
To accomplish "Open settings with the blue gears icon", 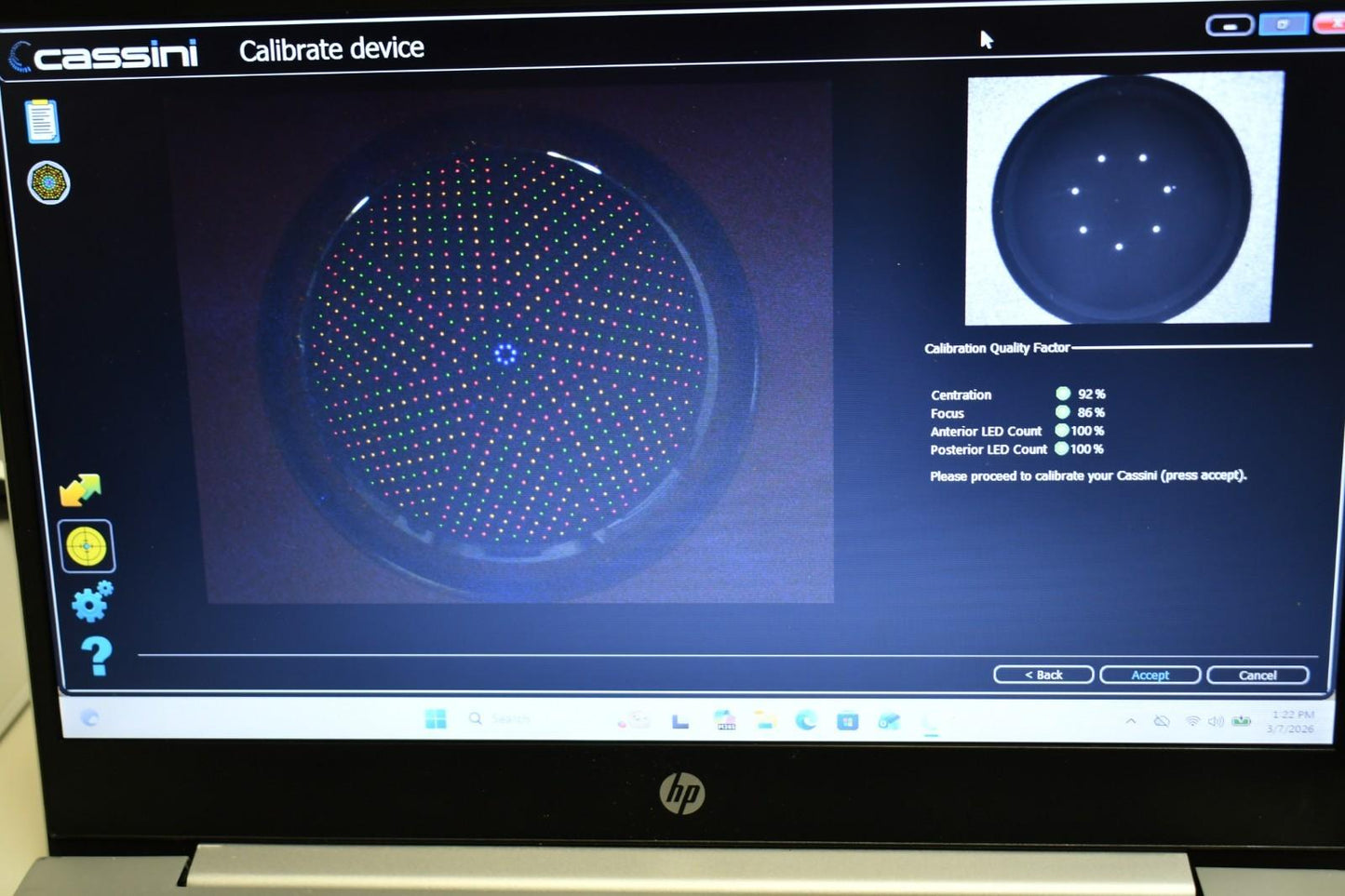I will [x=92, y=601].
